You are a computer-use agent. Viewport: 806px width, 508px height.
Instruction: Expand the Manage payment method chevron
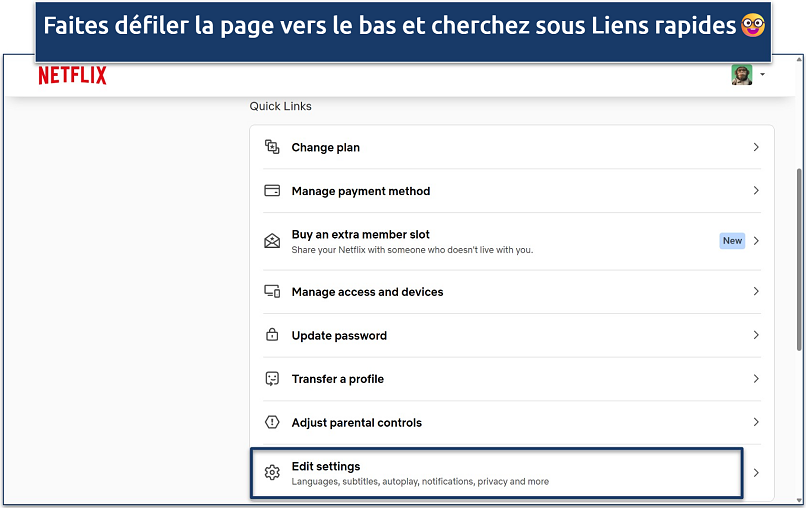click(x=756, y=191)
